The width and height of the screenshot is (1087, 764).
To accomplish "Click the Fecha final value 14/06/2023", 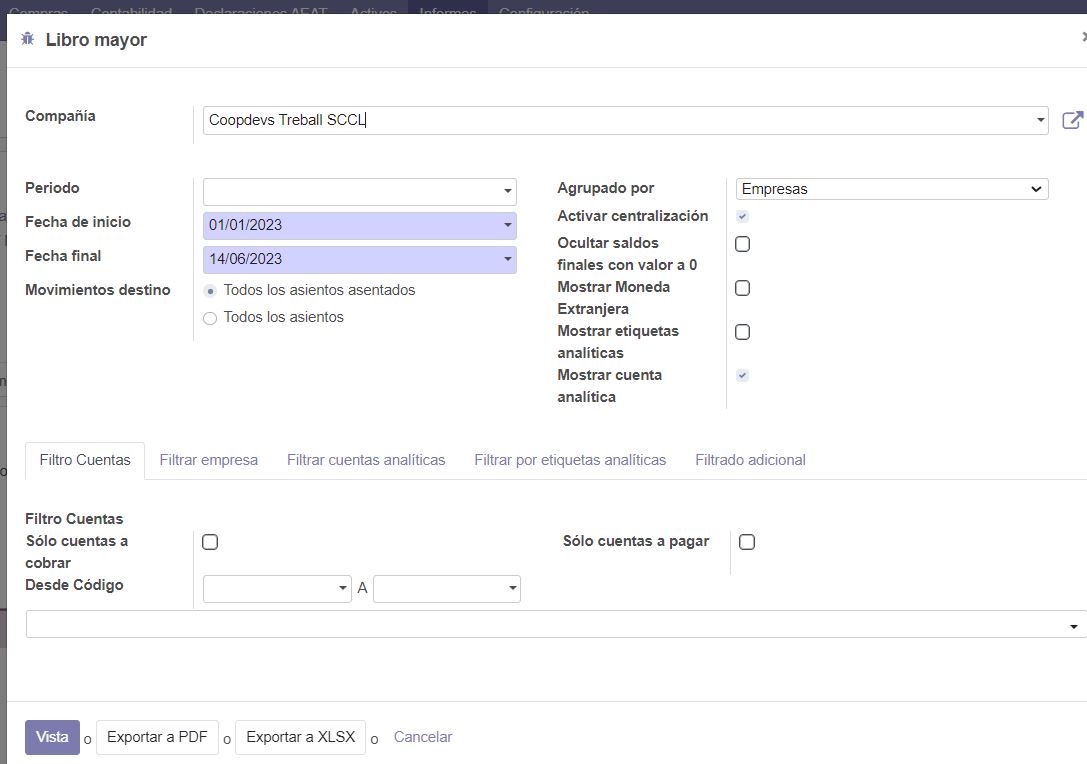I will [x=245, y=259].
